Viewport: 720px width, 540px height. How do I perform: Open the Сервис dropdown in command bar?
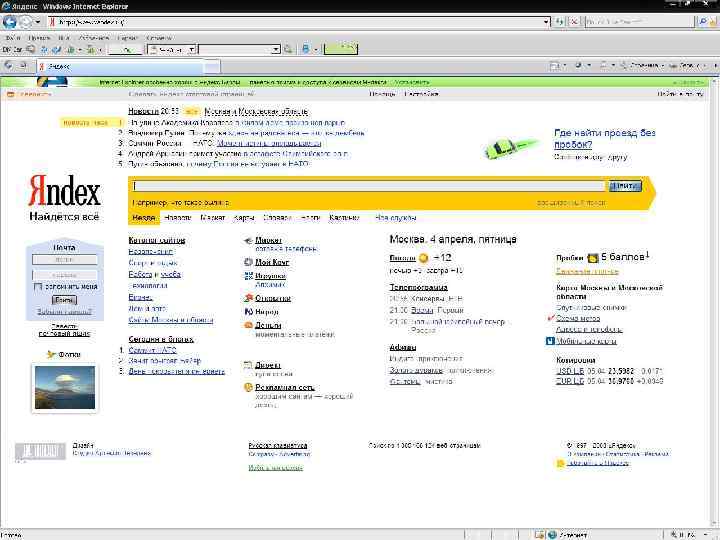(686, 66)
